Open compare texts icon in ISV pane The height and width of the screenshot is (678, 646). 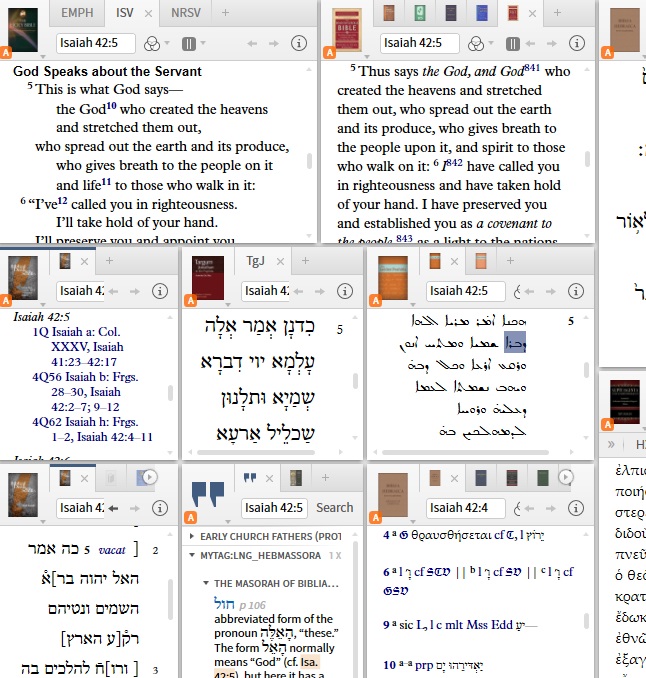[x=152, y=43]
